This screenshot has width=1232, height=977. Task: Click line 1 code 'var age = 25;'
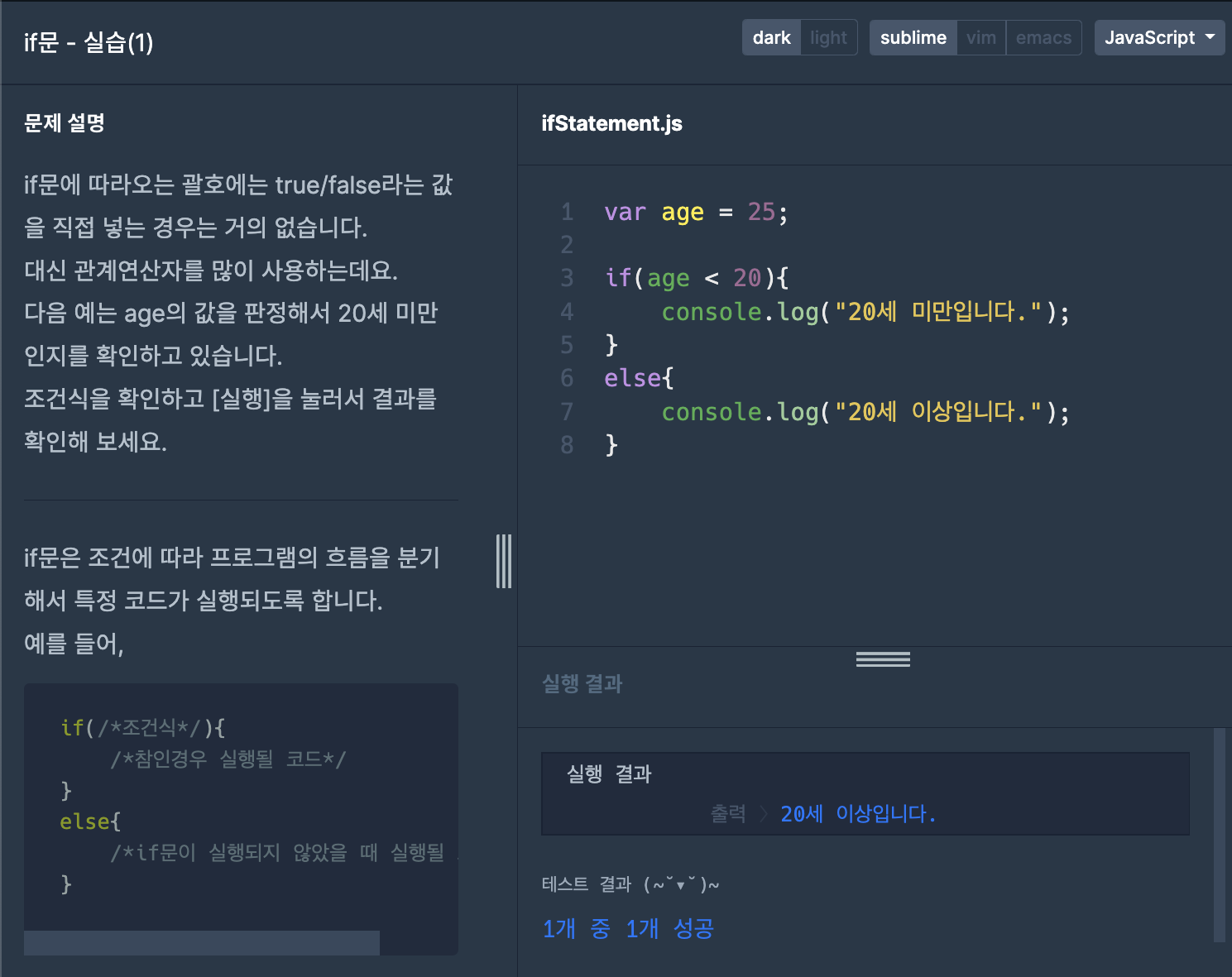tap(696, 212)
